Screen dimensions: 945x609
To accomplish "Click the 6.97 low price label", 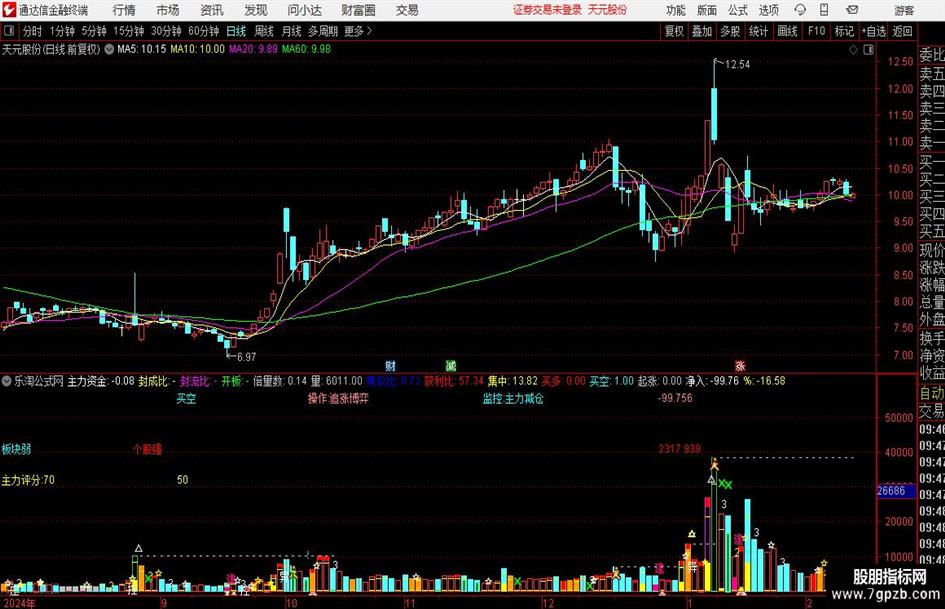I will 246,357.
